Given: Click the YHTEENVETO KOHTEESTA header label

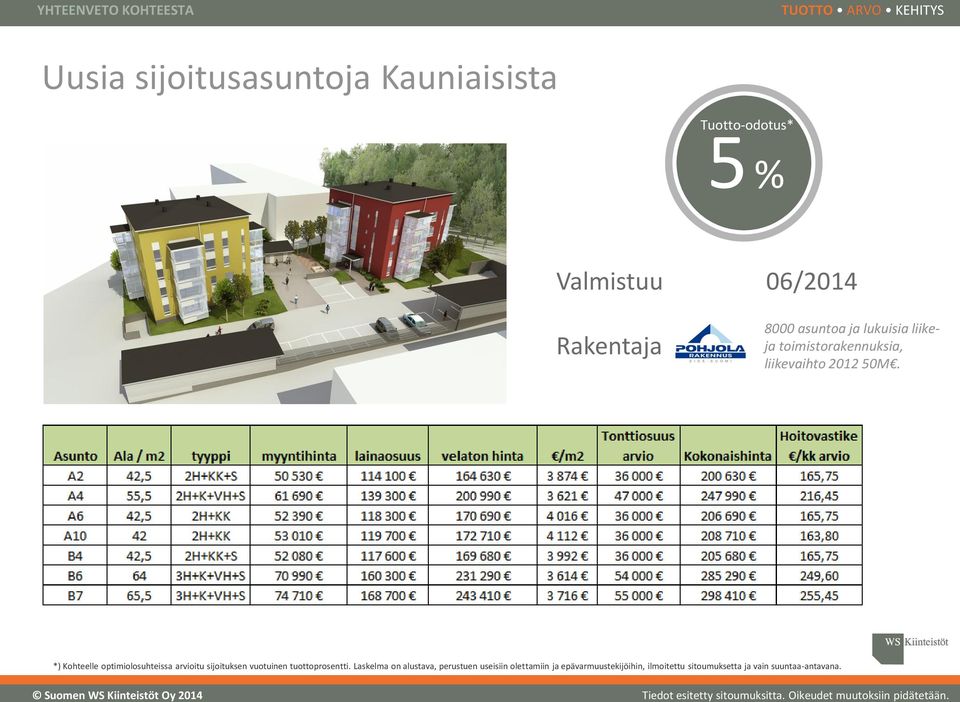Looking at the screenshot, I should pyautogui.click(x=115, y=10).
